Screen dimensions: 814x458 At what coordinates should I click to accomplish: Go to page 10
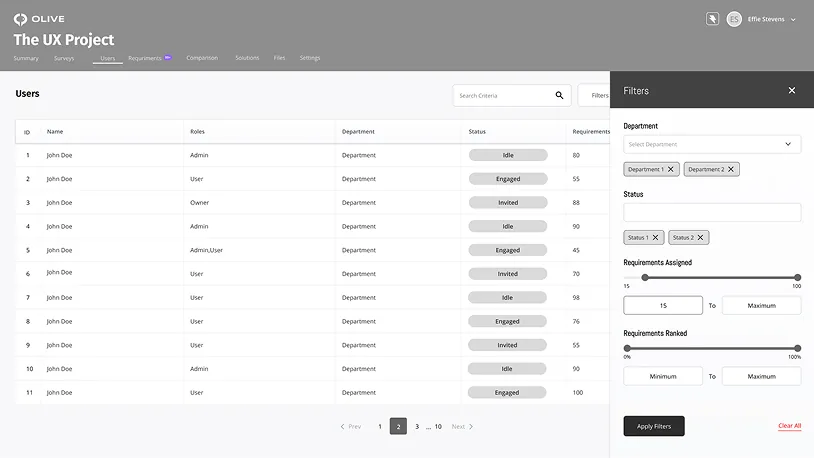(x=438, y=426)
